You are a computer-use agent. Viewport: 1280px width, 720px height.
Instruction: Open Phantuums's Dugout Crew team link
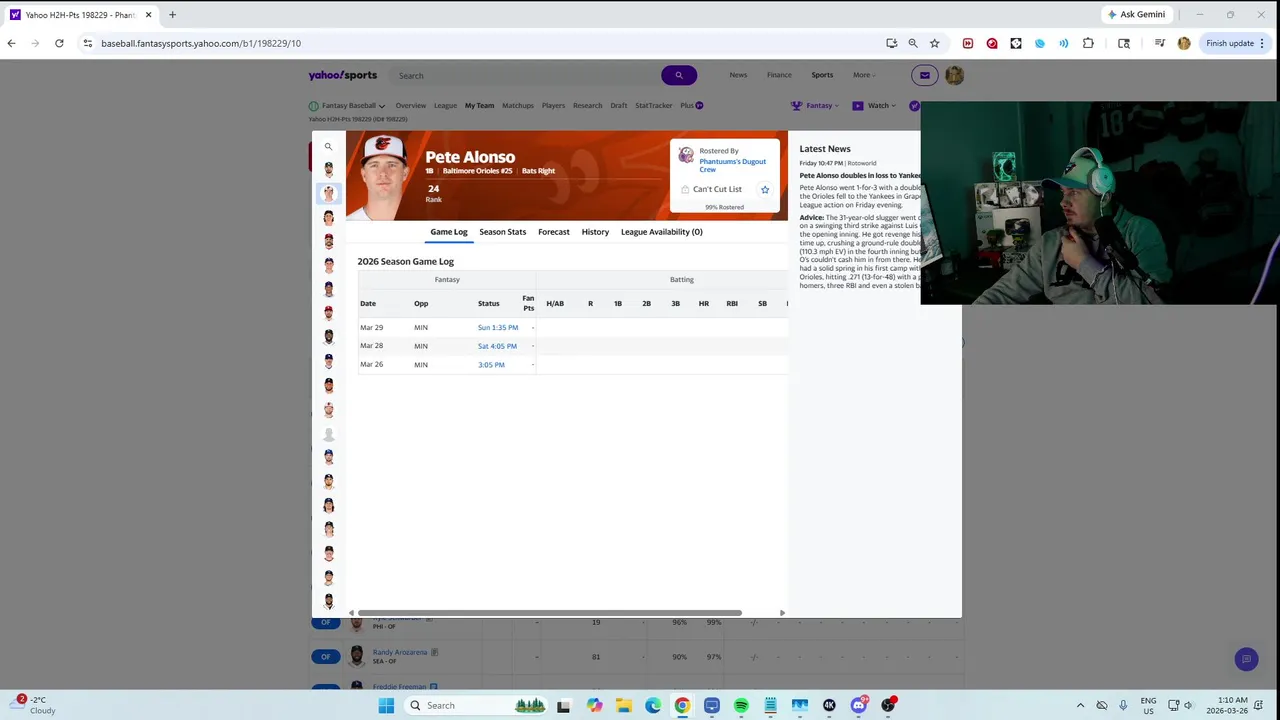click(x=732, y=165)
